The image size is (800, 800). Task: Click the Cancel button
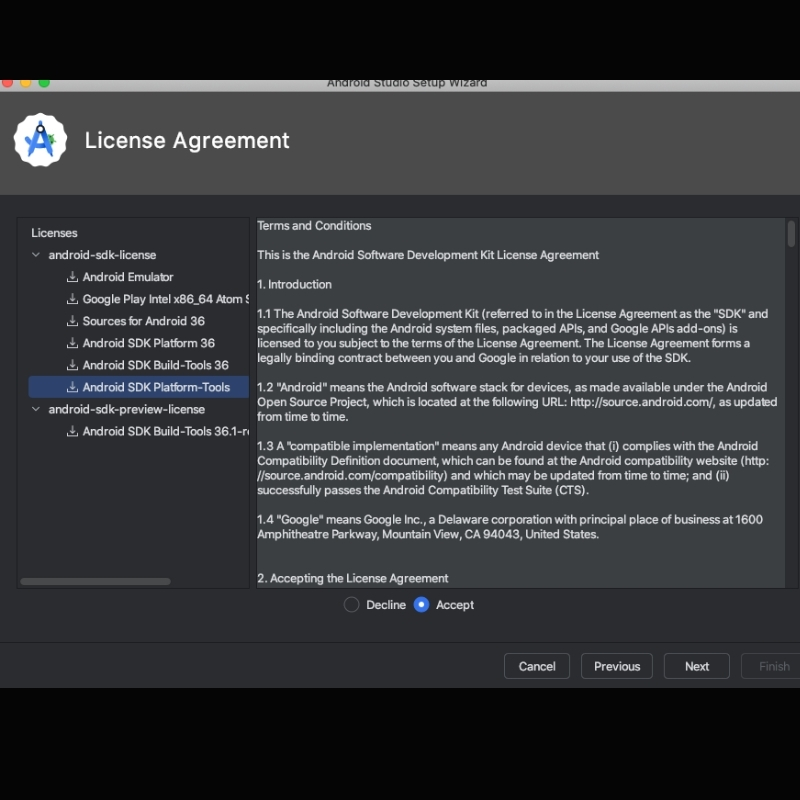click(x=537, y=666)
